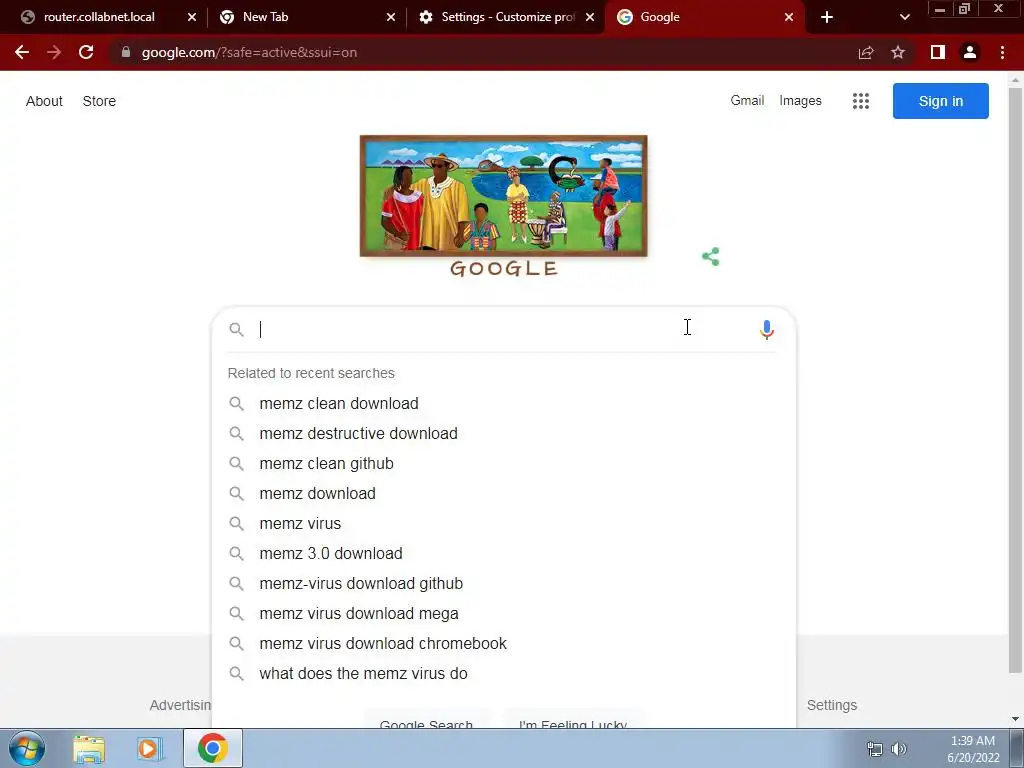Switch to the Settings - Customize profile tab
This screenshot has height=768, width=1024.
pyautogui.click(x=508, y=17)
